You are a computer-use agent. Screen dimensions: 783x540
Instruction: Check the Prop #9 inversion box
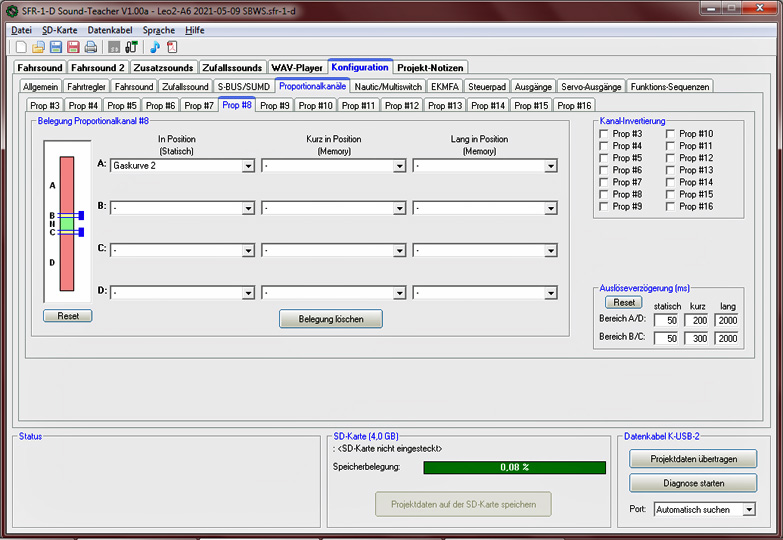pyautogui.click(x=604, y=206)
